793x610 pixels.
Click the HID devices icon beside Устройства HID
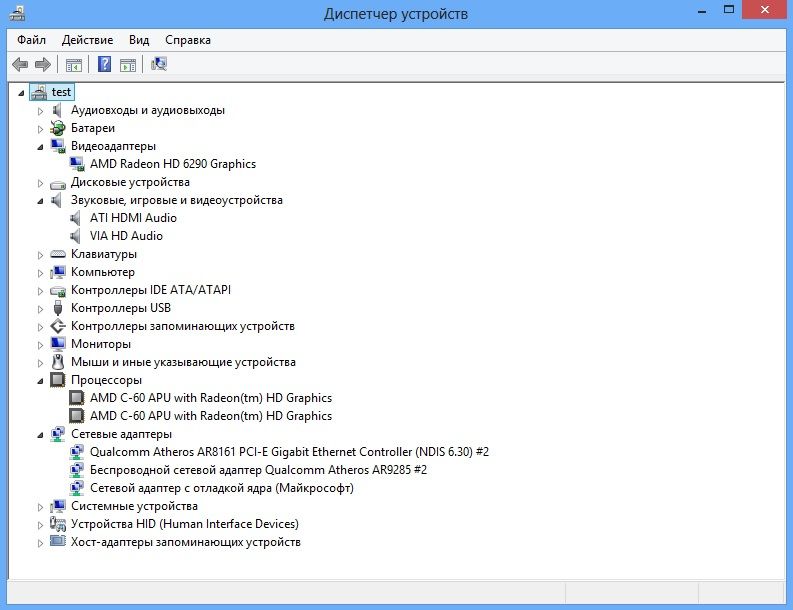click(58, 524)
